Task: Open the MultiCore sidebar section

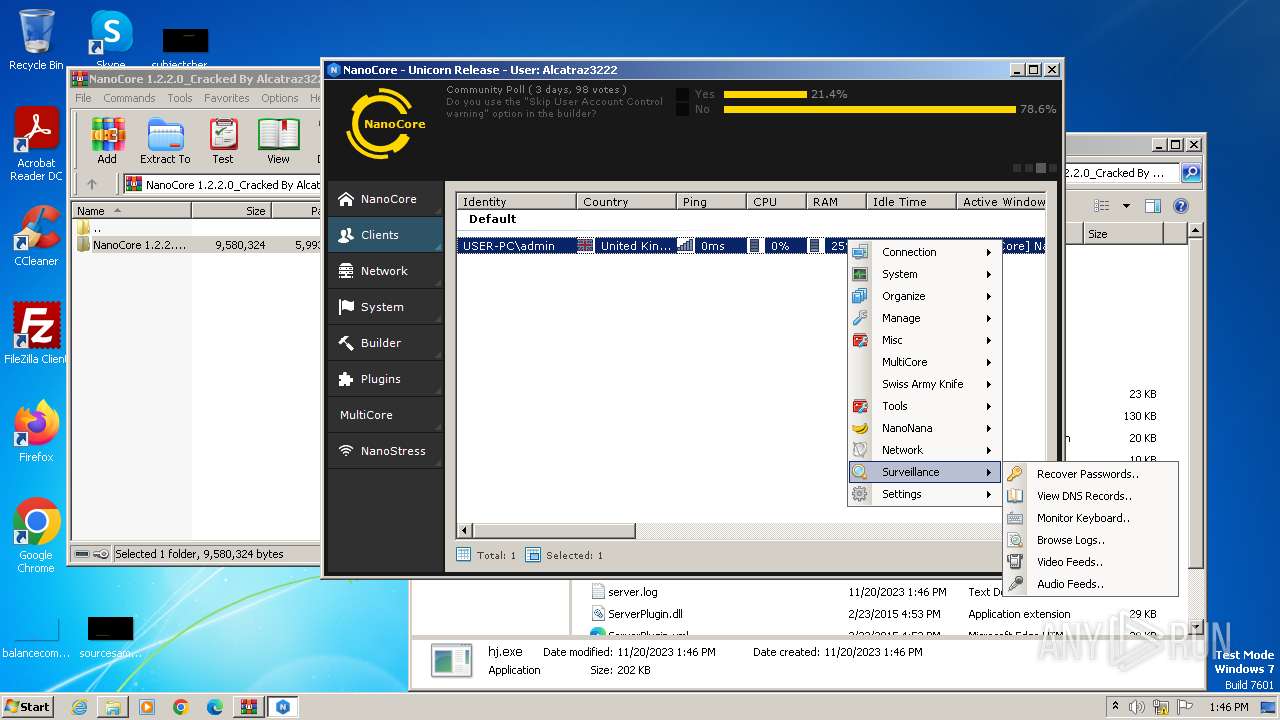Action: pos(385,415)
